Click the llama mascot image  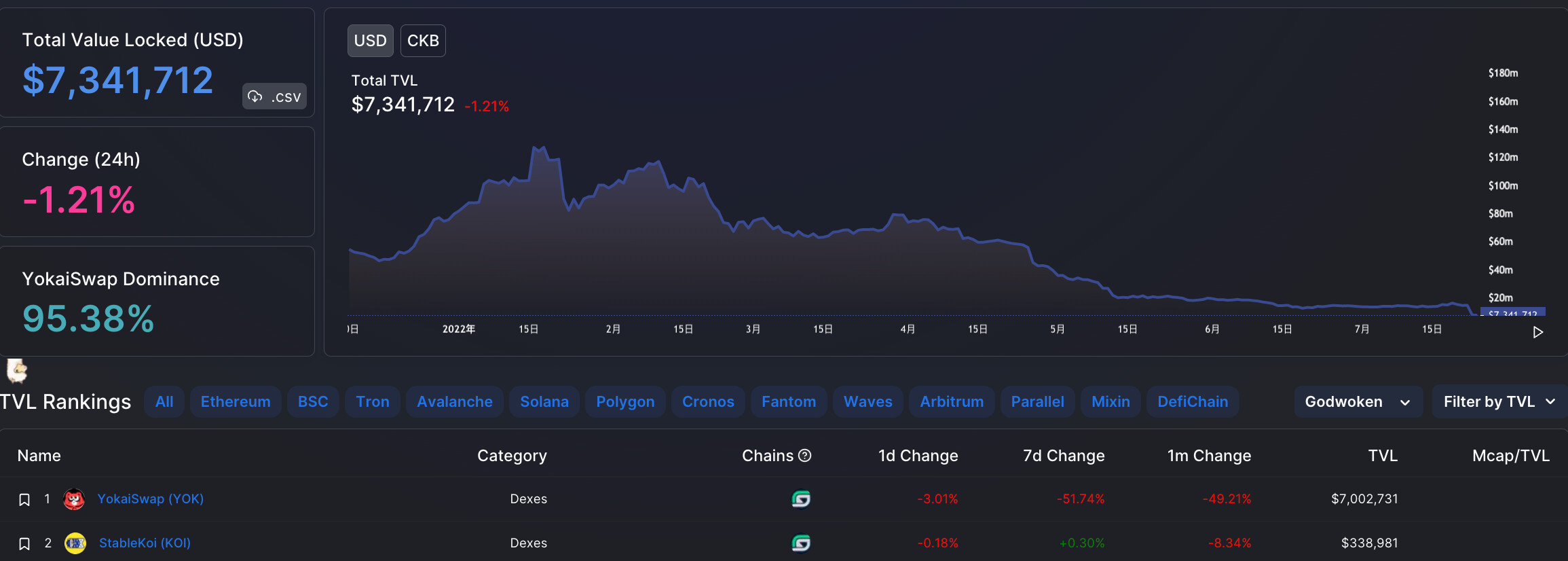point(16,371)
